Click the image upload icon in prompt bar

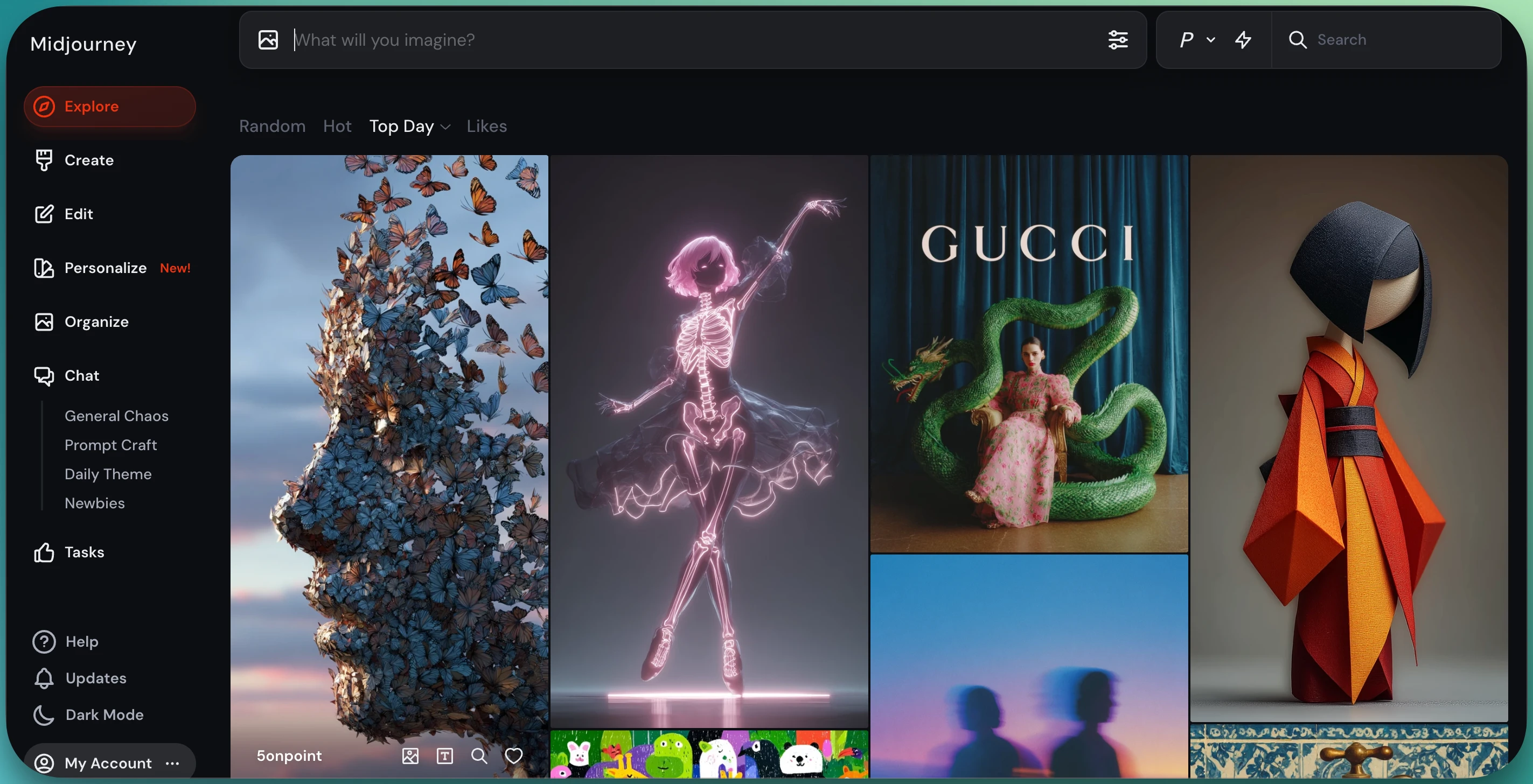[268, 40]
